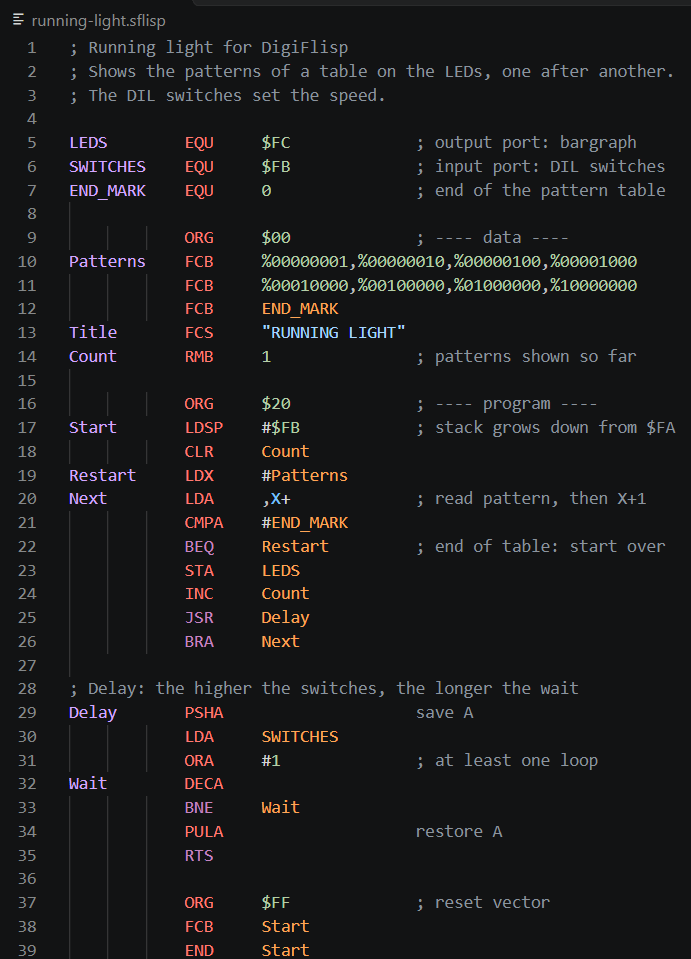Click the %00001000 pattern value

click(x=594, y=261)
